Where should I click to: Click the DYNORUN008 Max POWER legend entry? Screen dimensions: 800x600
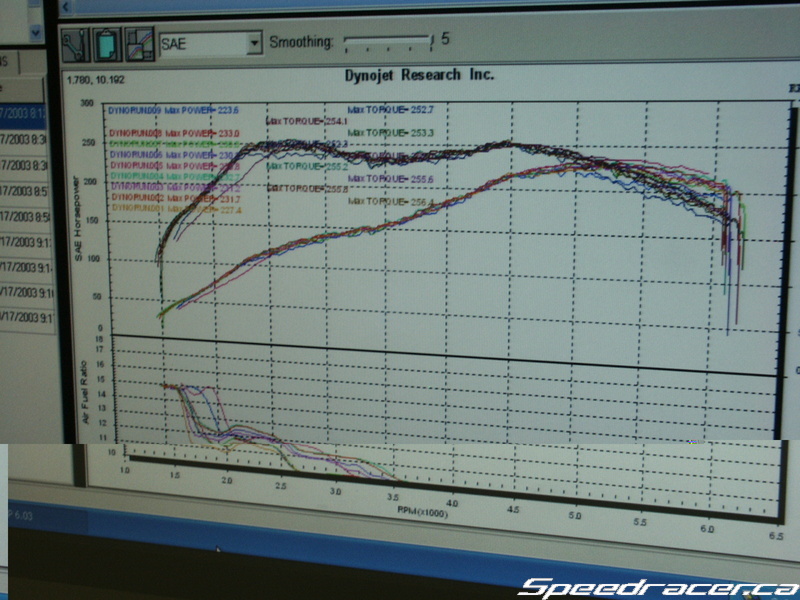pyautogui.click(x=172, y=133)
